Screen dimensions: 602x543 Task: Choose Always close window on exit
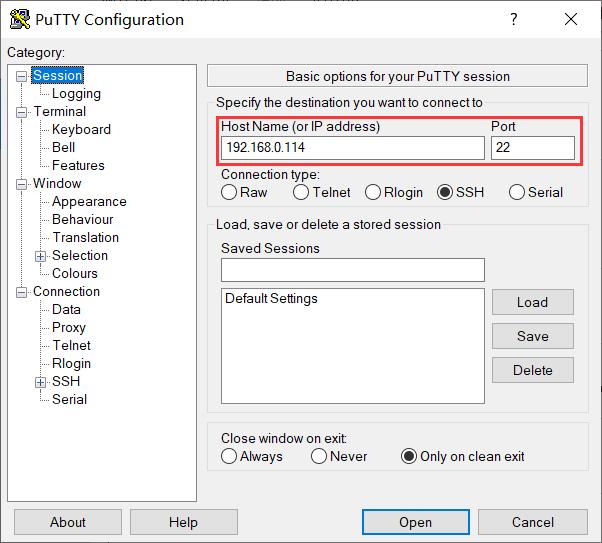229,456
